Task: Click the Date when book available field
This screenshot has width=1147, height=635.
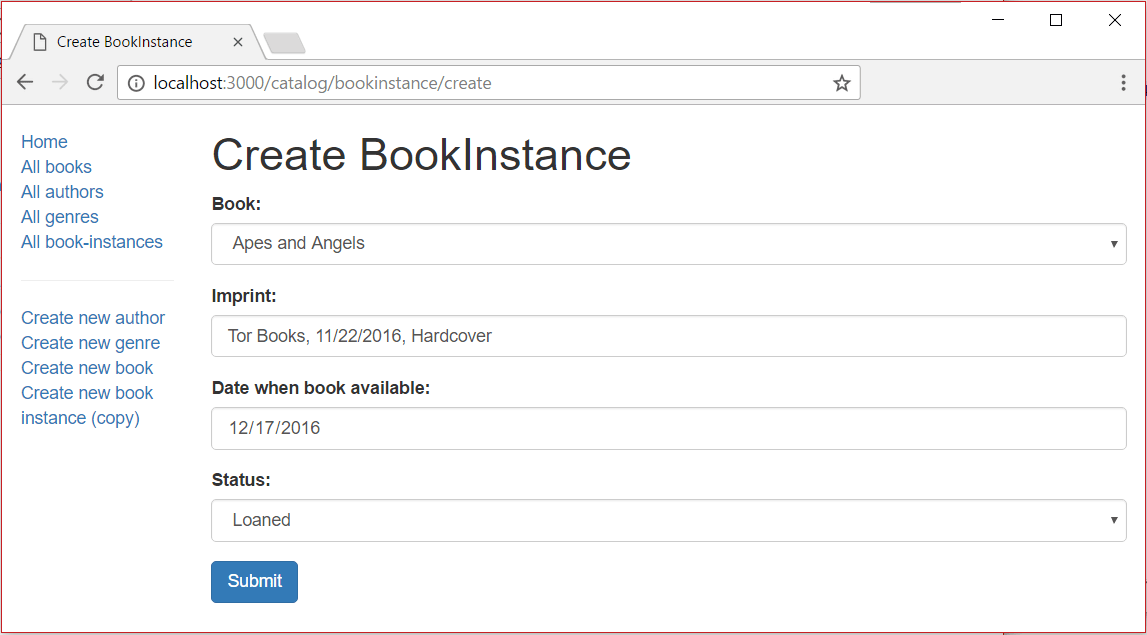Action: click(668, 428)
